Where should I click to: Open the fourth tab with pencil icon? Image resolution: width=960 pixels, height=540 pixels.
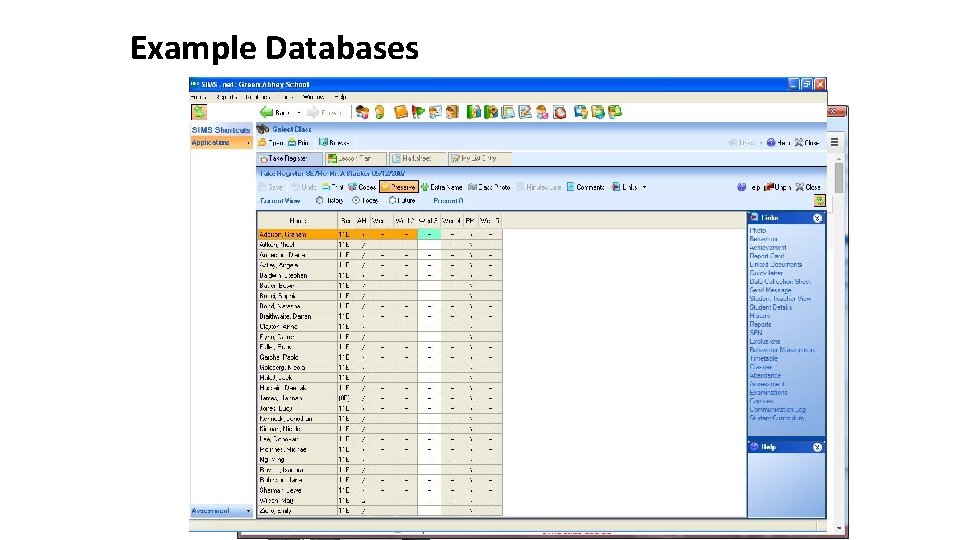(x=479, y=159)
